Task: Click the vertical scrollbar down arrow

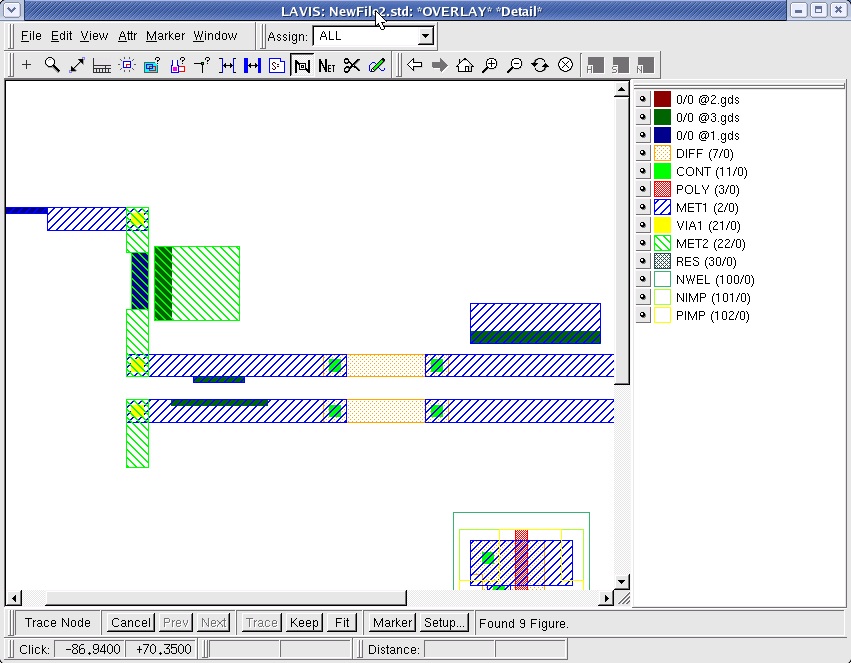Action: (622, 582)
